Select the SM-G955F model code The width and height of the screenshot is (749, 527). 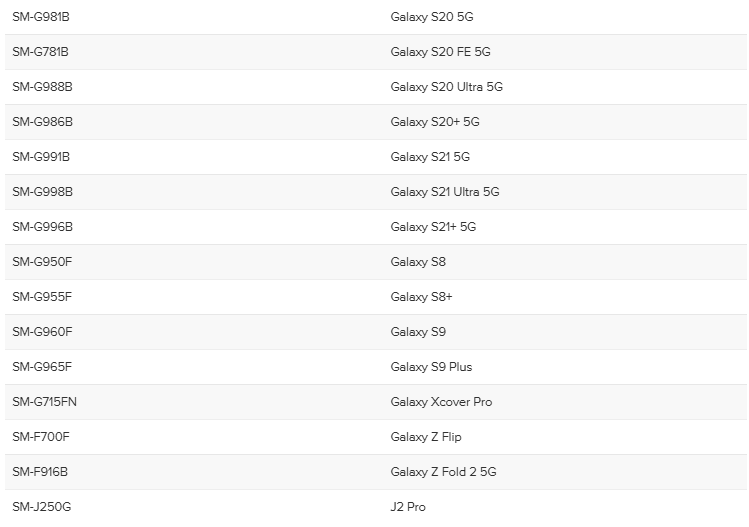pyautogui.click(x=42, y=297)
